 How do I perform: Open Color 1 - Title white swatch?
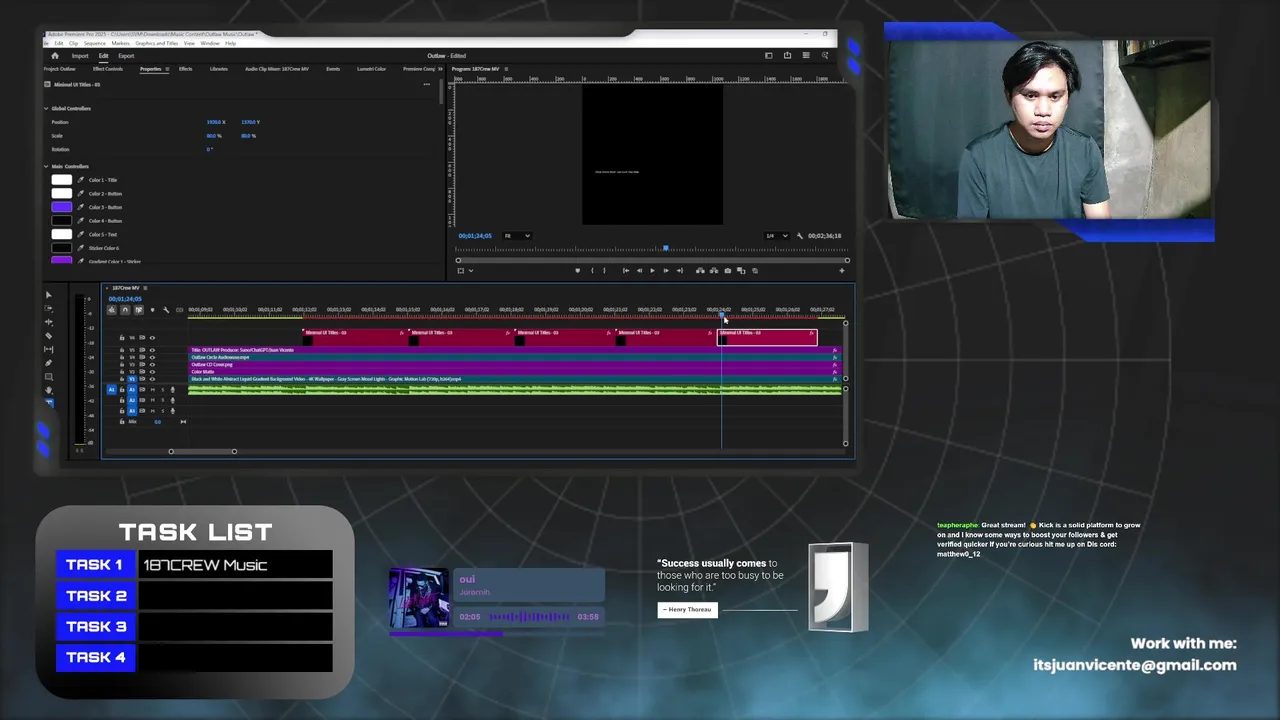61,180
